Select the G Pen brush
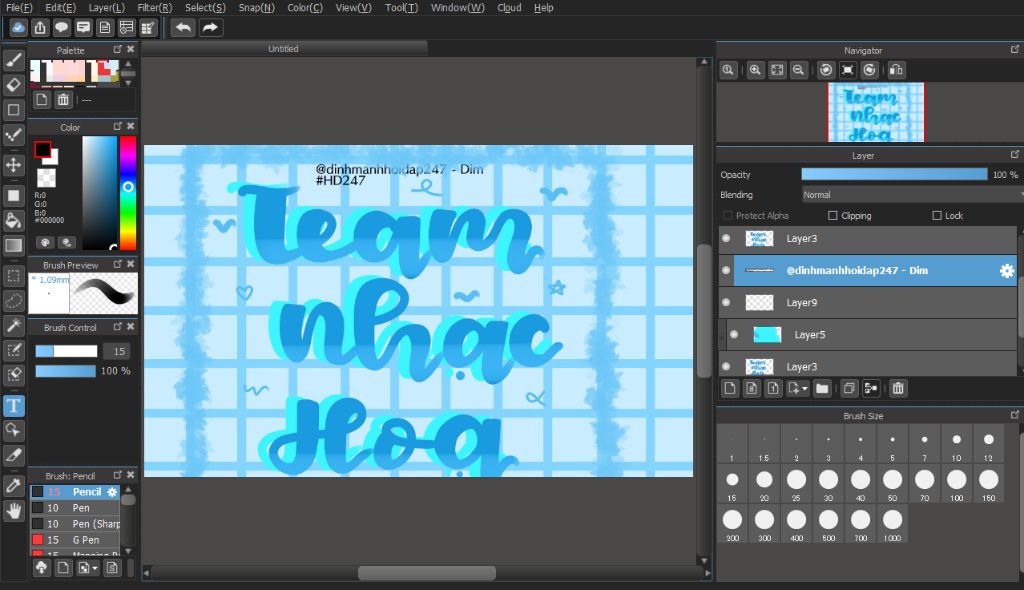Screen dimensions: 1024x590 click(x=75, y=540)
